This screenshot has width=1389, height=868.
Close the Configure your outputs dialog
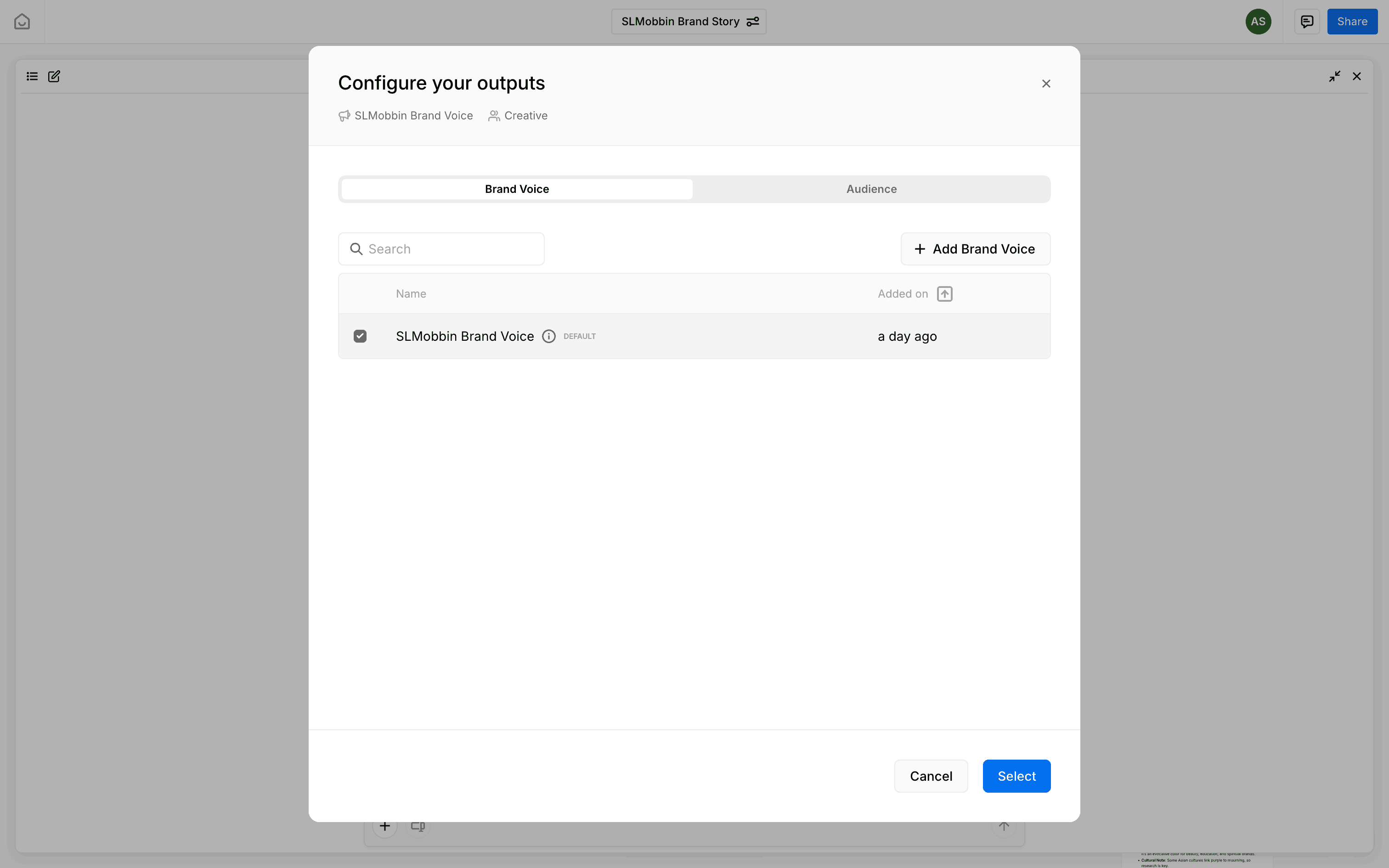1046,84
